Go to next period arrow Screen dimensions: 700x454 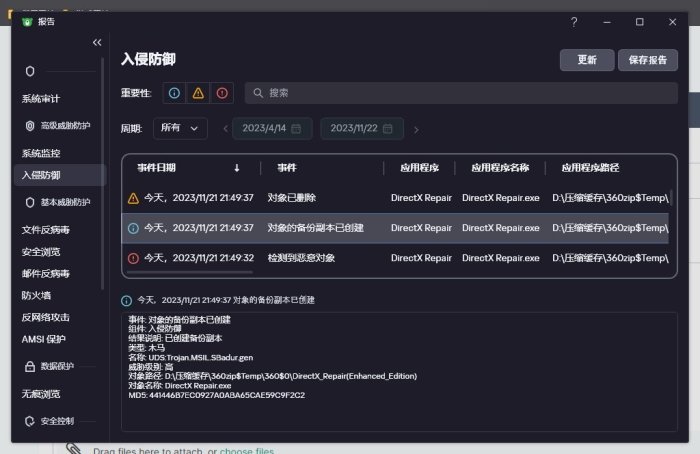click(x=416, y=129)
